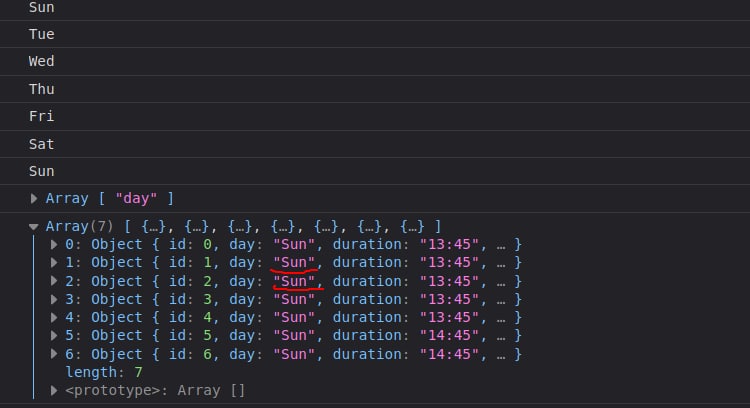Click the Sun log line below Sat
The height and width of the screenshot is (408, 750).
coord(375,171)
